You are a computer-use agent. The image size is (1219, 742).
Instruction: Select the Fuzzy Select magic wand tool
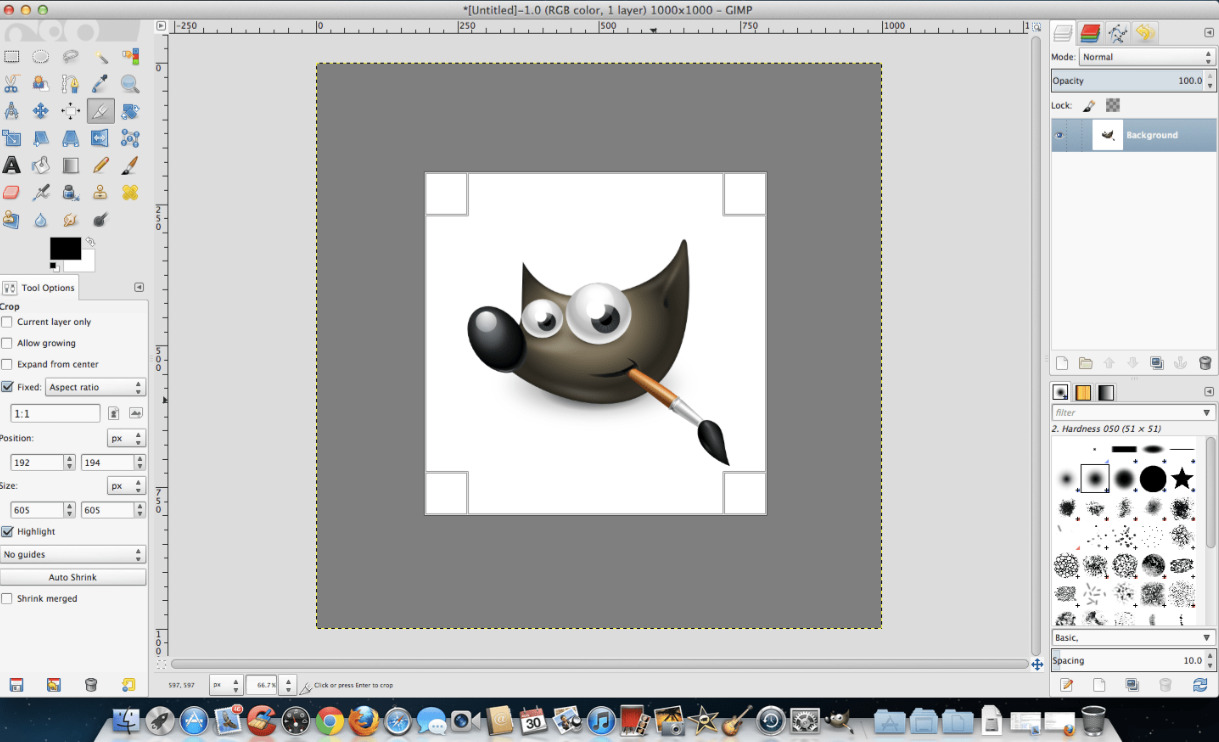pyautogui.click(x=100, y=57)
